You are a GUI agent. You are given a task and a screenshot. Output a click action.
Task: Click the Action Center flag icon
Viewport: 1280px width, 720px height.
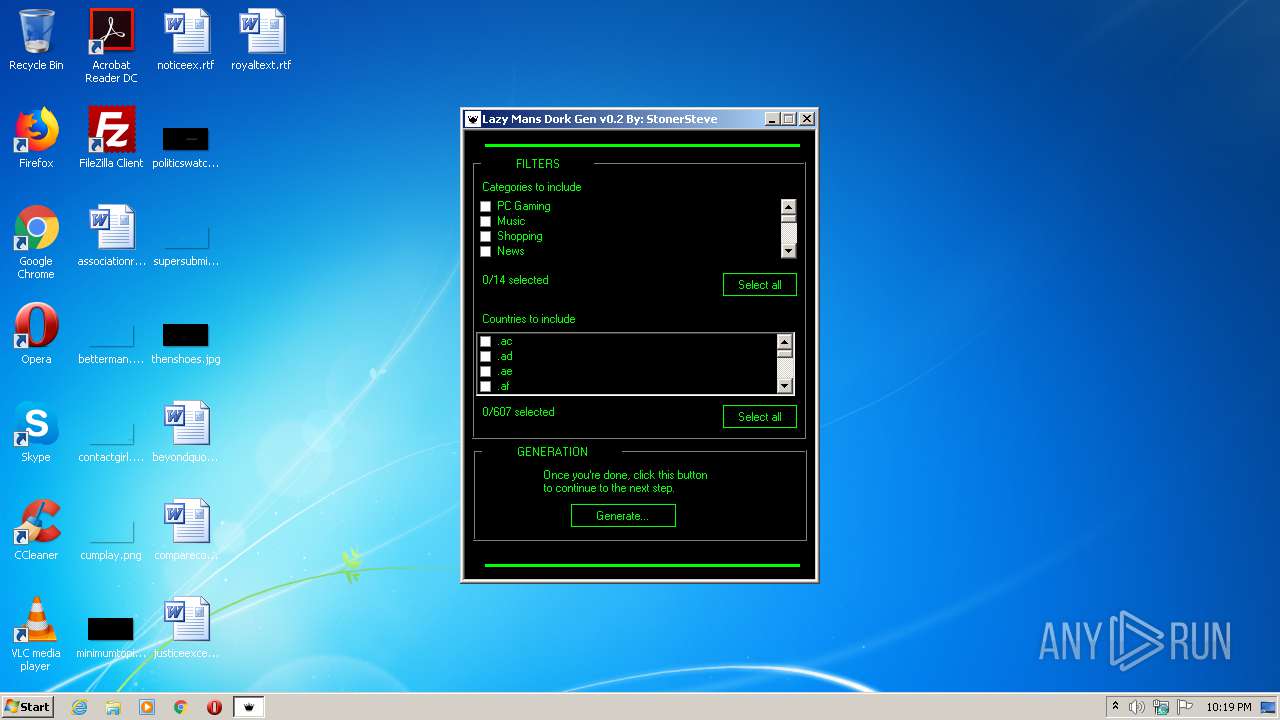[x=1185, y=707]
